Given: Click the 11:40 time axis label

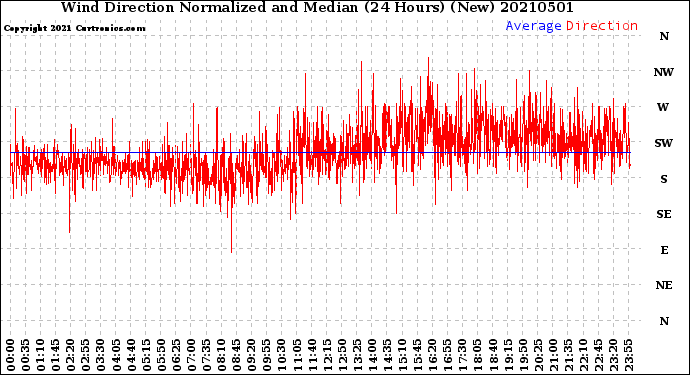Looking at the screenshot, I should point(312,355).
